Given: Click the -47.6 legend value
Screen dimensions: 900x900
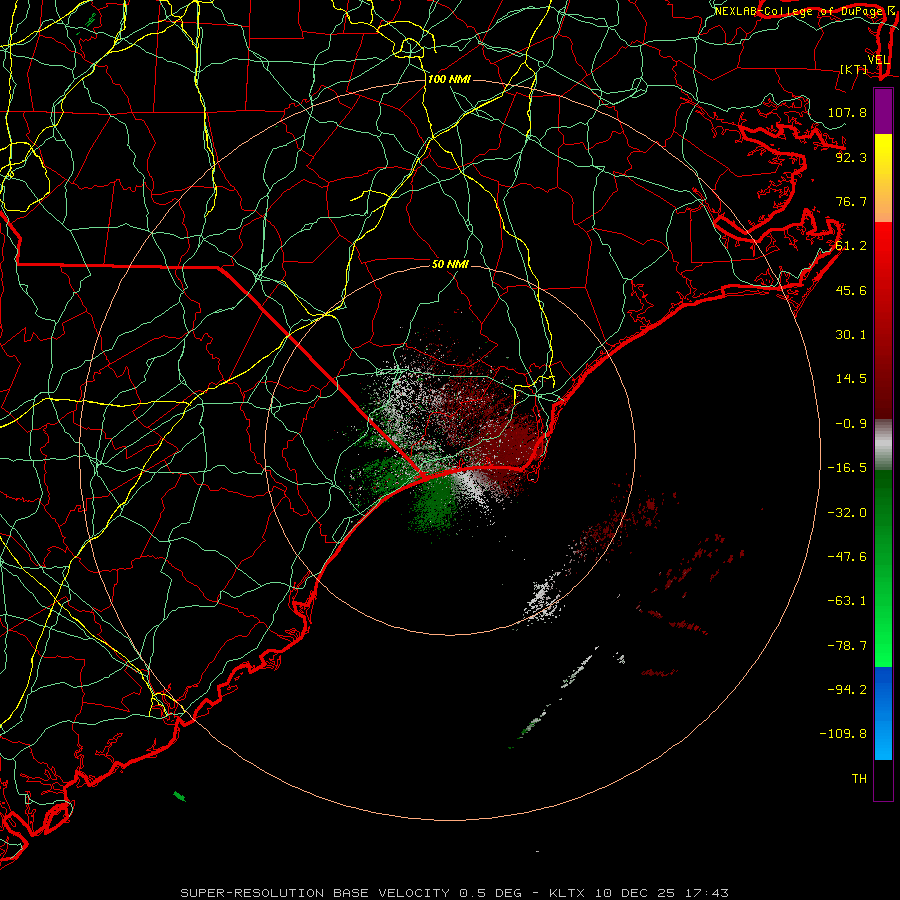Looking at the screenshot, I should point(847,557).
